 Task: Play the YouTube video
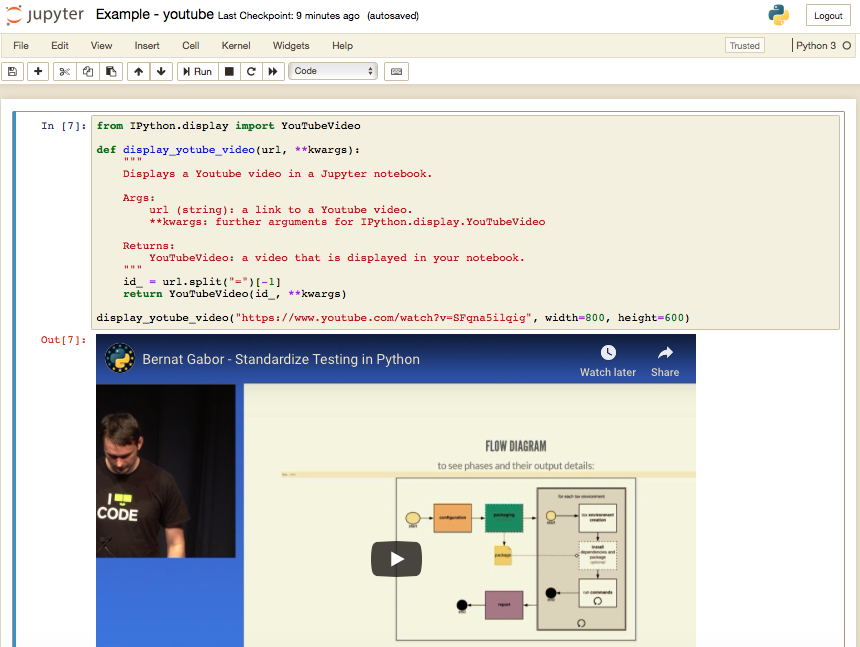[x=397, y=559]
